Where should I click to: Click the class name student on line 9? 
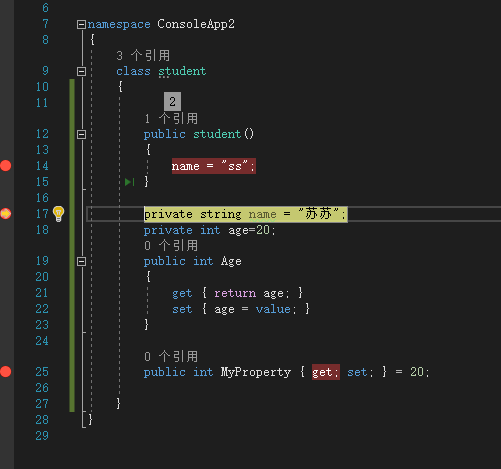pyautogui.click(x=182, y=71)
